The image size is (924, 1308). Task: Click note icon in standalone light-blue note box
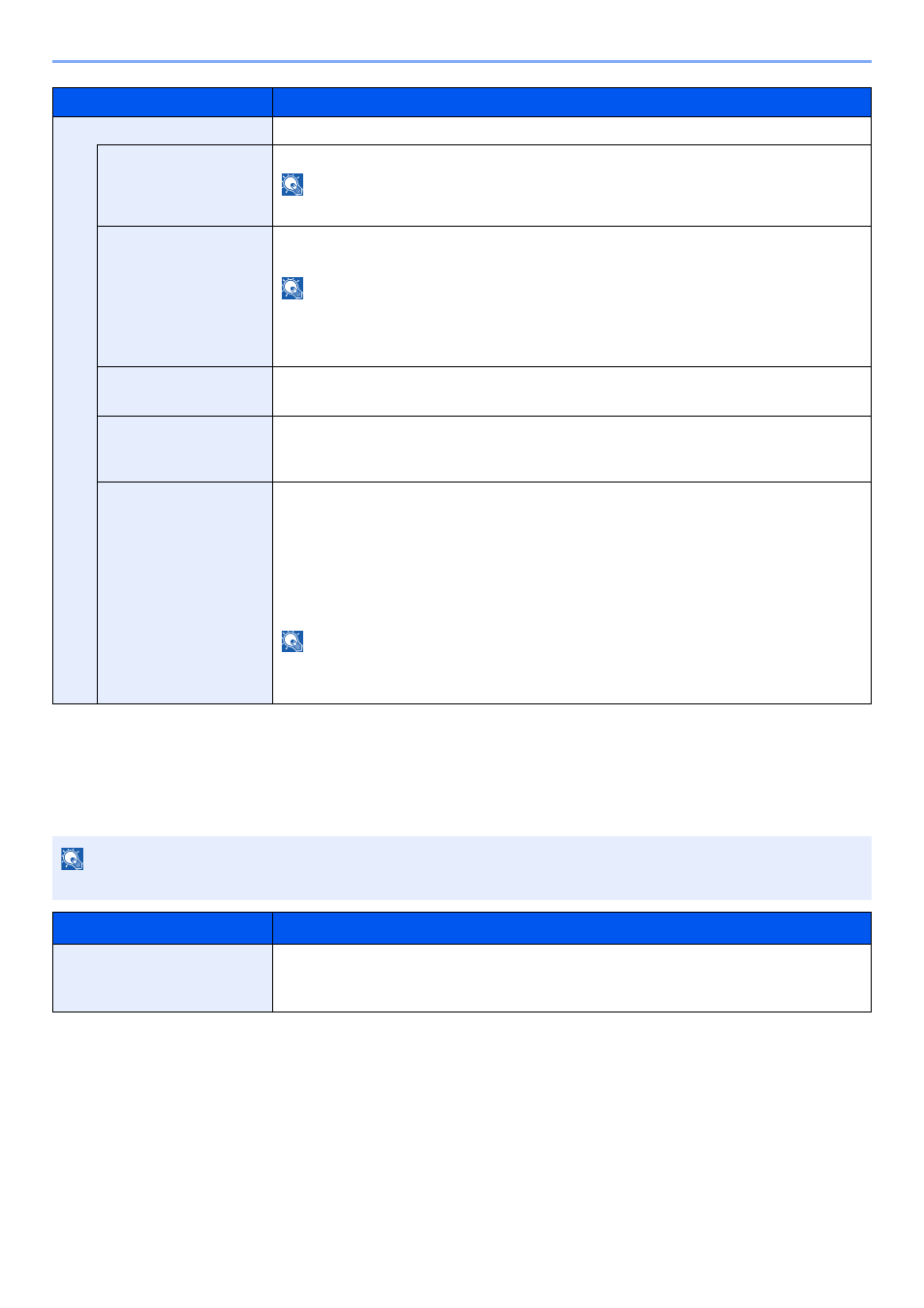tap(73, 858)
